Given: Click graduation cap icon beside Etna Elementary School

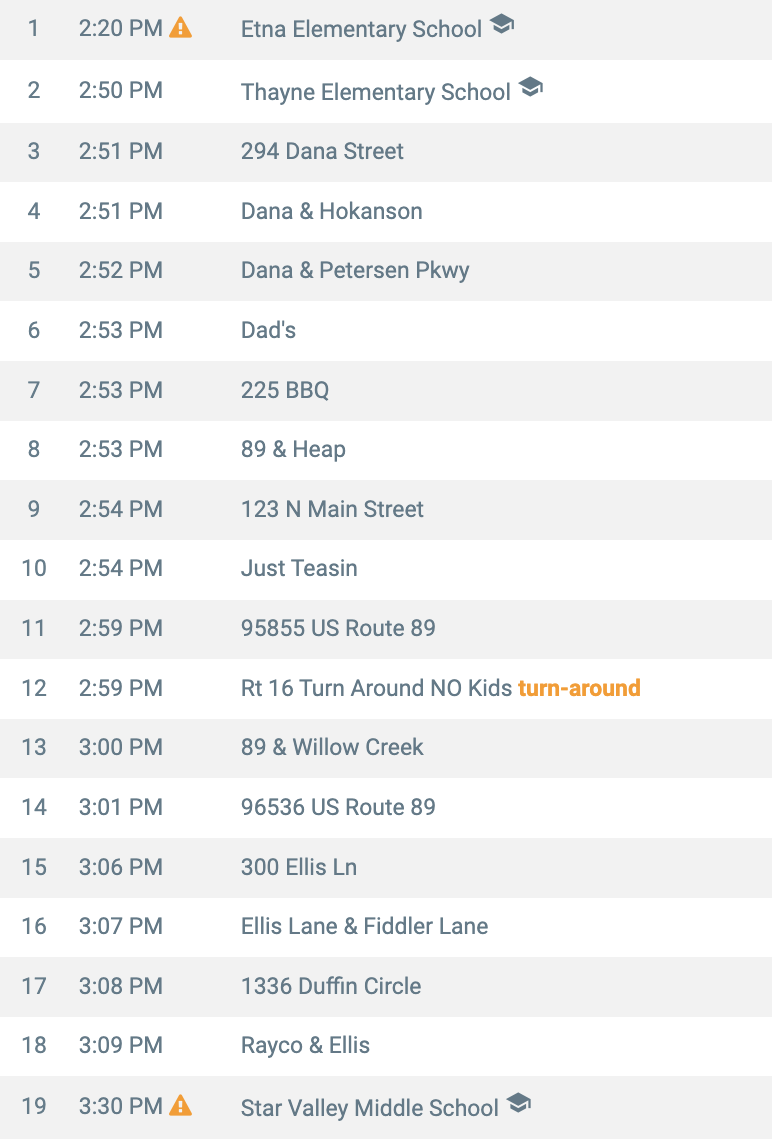Looking at the screenshot, I should 502,26.
